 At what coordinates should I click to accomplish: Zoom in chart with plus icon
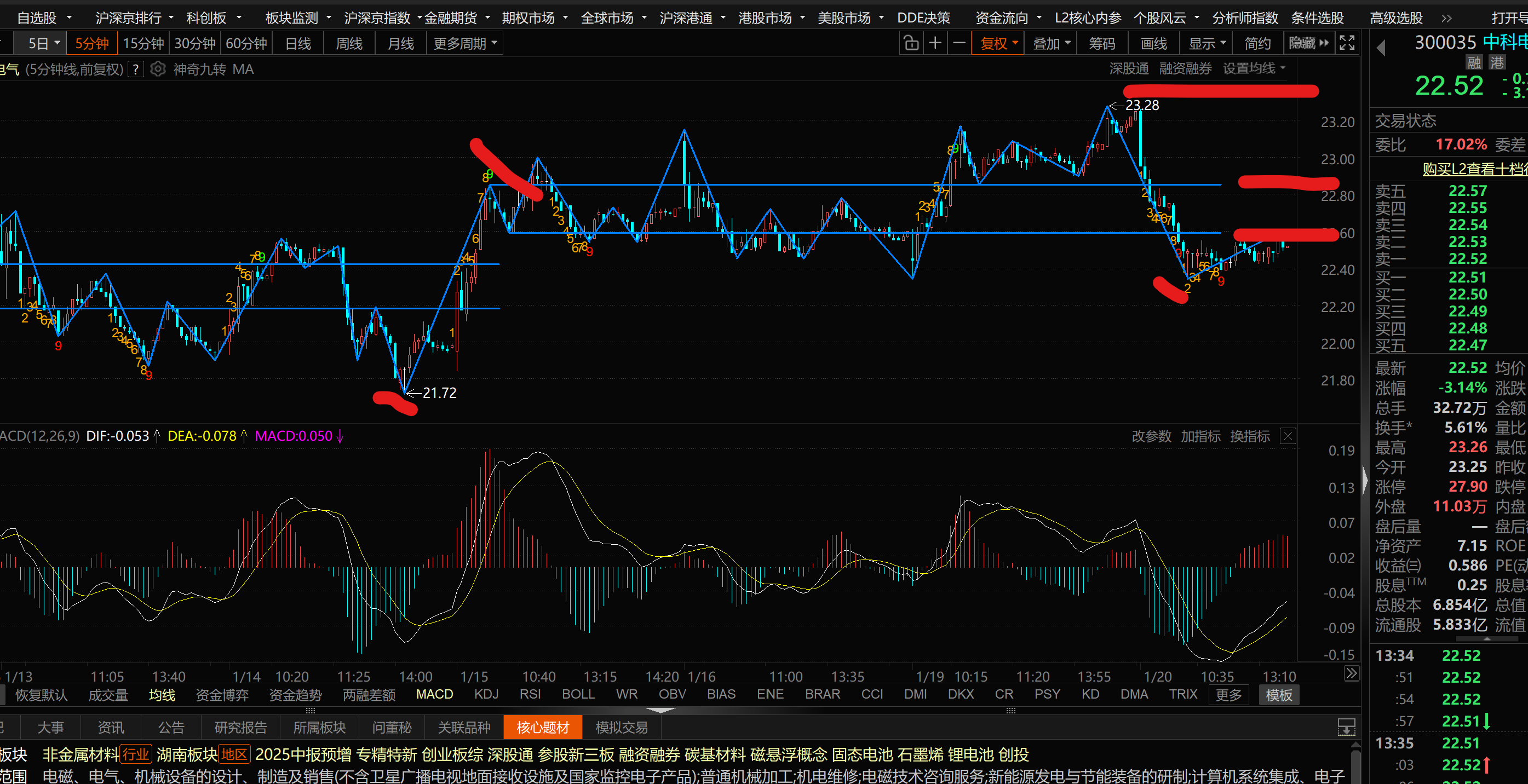tap(935, 43)
